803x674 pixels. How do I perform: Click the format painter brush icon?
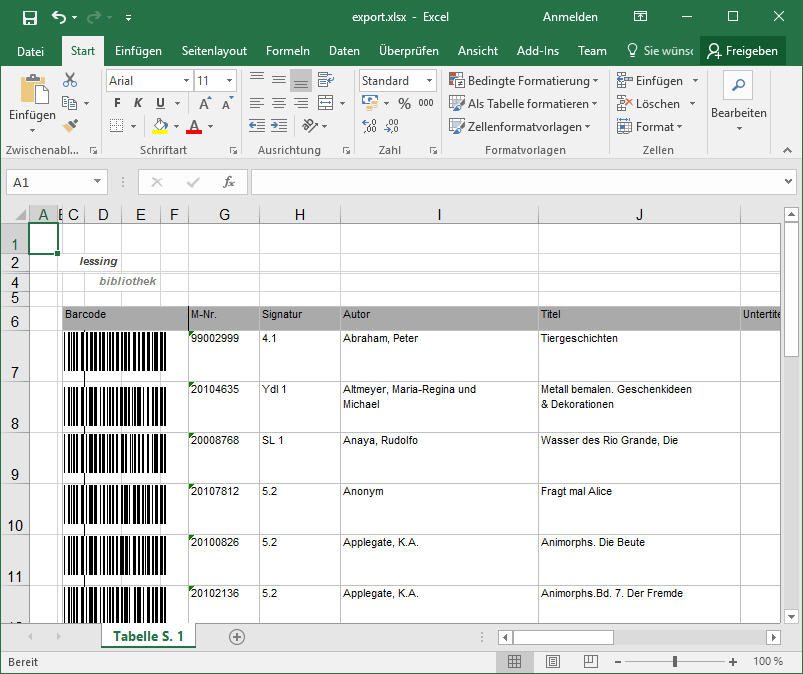coord(70,126)
